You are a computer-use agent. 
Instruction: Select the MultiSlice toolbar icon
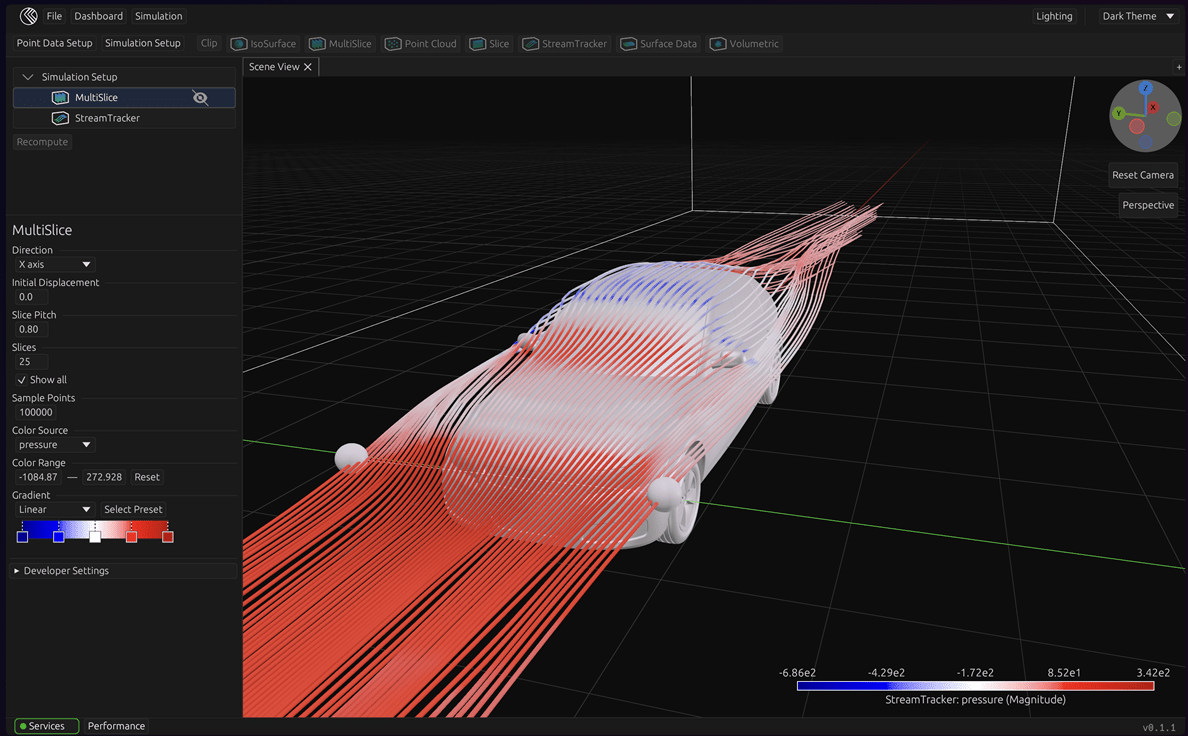pos(317,44)
